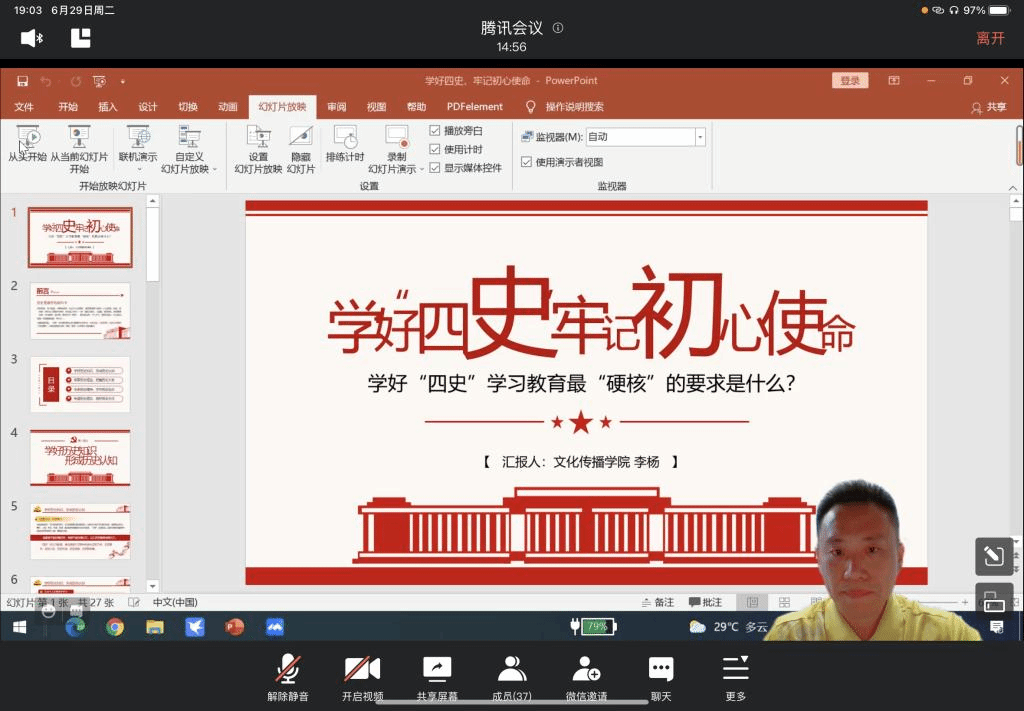Open the 自定义幻灯片放映 dropdown
Image resolution: width=1024 pixels, height=711 pixels.
(x=189, y=169)
